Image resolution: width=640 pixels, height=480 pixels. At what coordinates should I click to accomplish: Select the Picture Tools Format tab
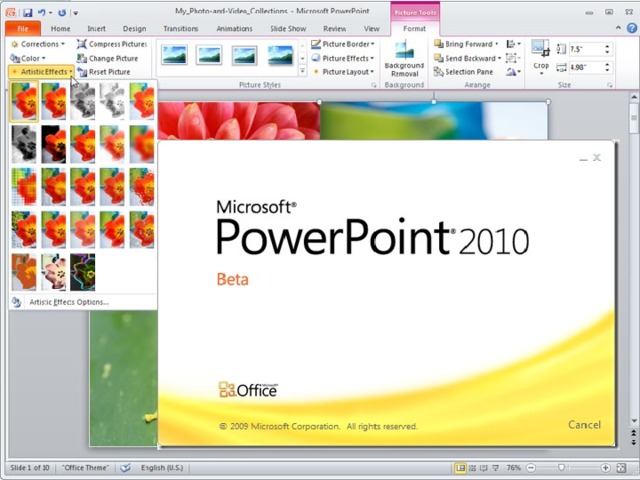click(x=414, y=29)
